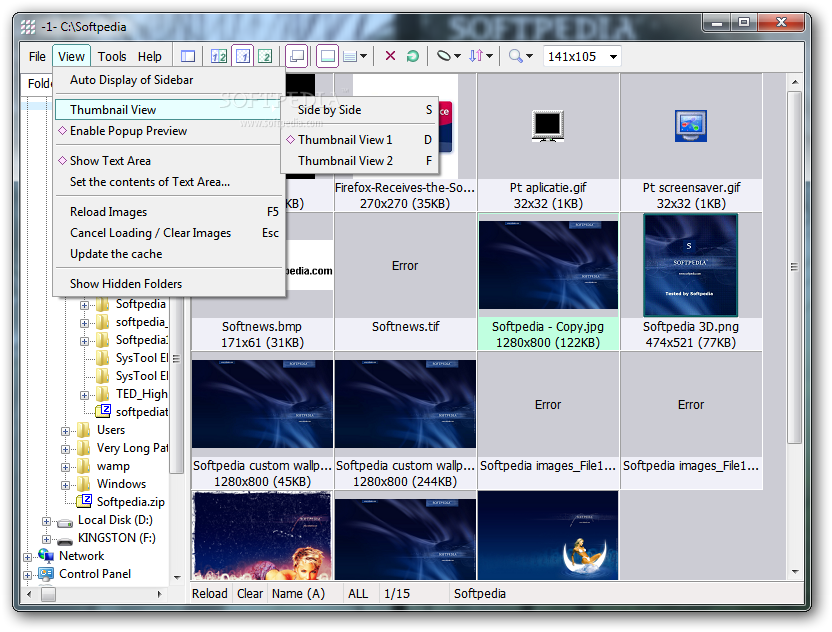Open dropdown arrow next to sort icon
The width and height of the screenshot is (832, 632).
pos(489,56)
